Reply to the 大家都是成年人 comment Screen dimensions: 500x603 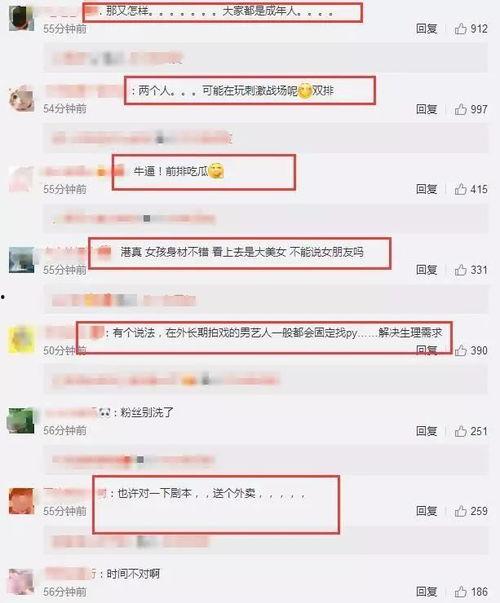(427, 28)
